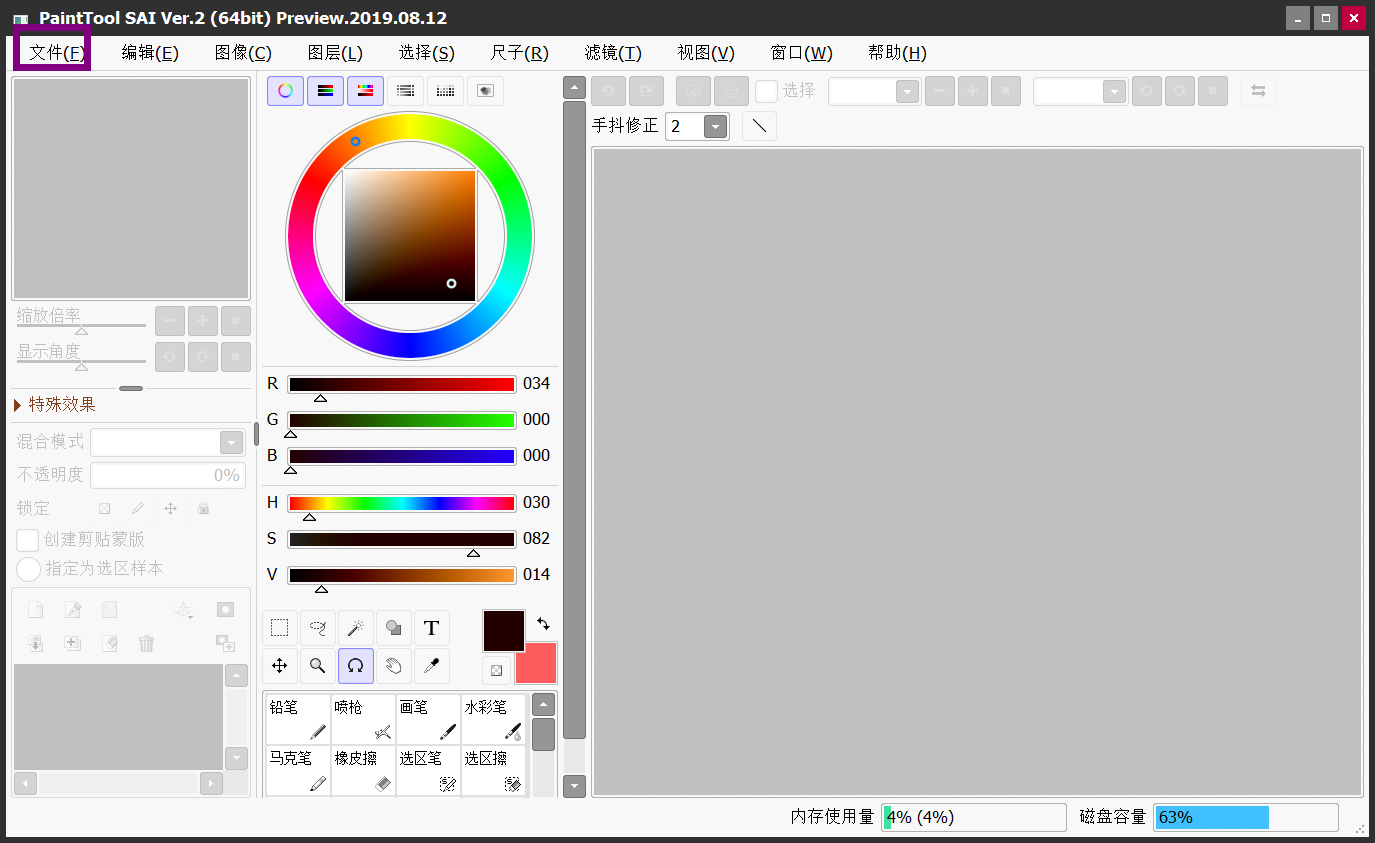Click the pink background color swatch
Screen dimensions: 1375x843
click(536, 663)
